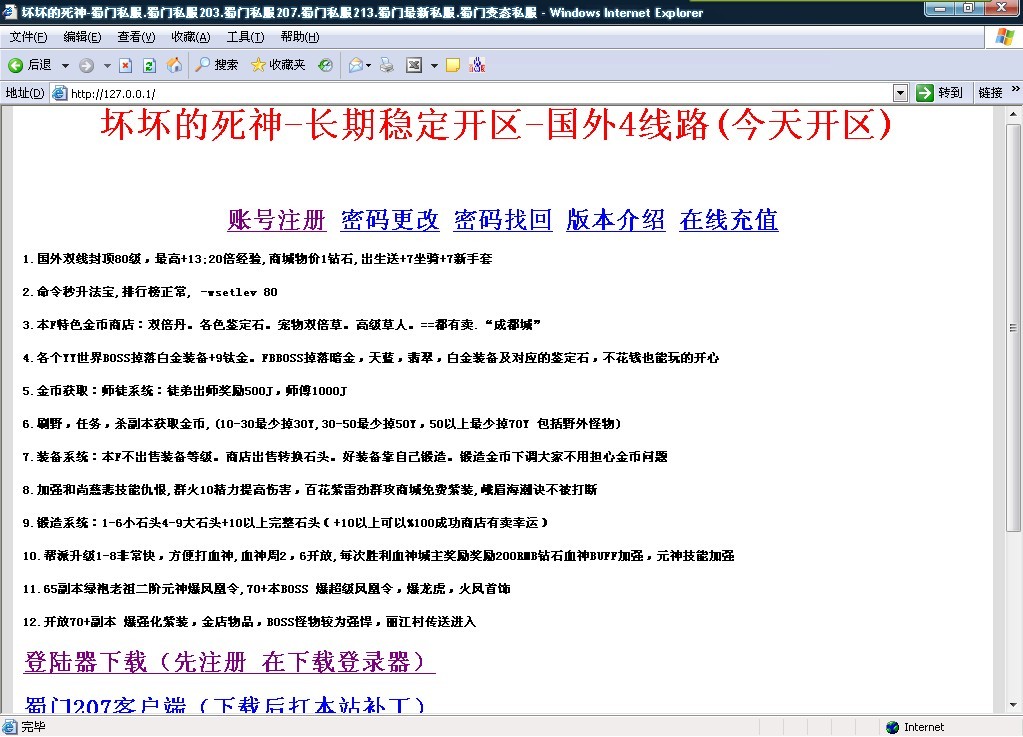Screen dimensions: 1023x737
Task: Open the Edit tool dropdown arrow
Action: [434, 65]
